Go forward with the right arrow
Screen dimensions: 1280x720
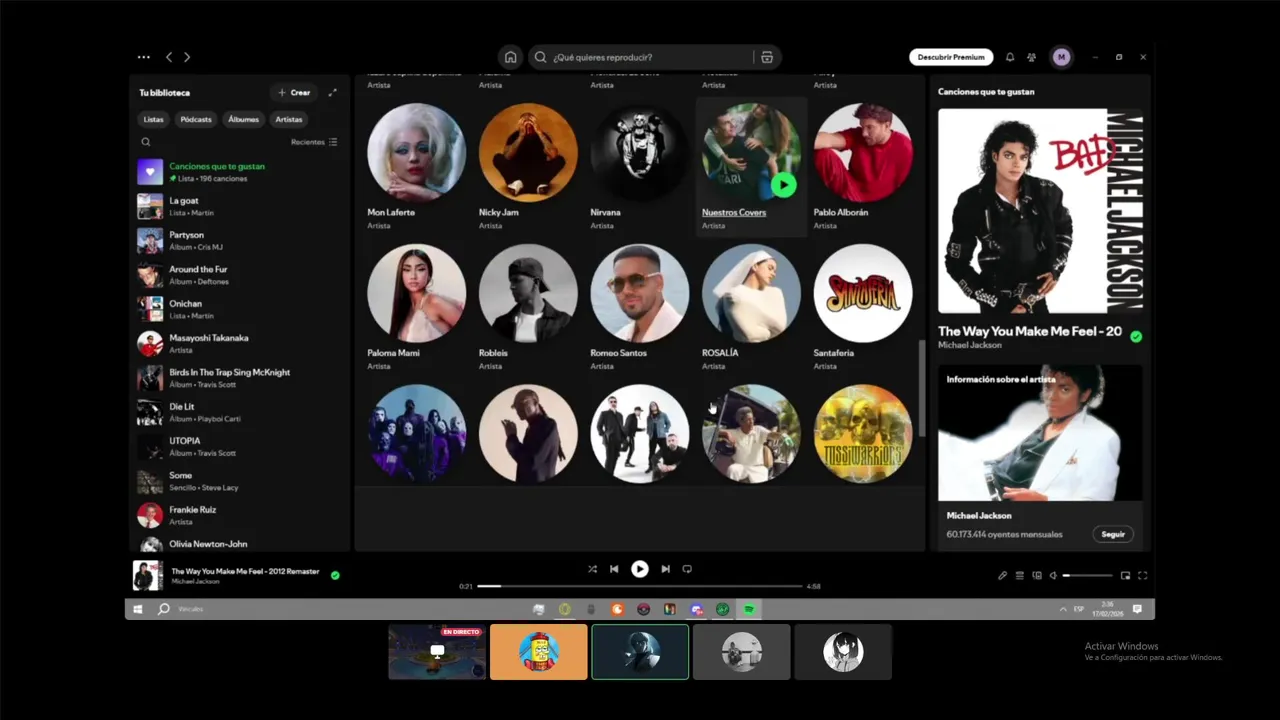187,57
